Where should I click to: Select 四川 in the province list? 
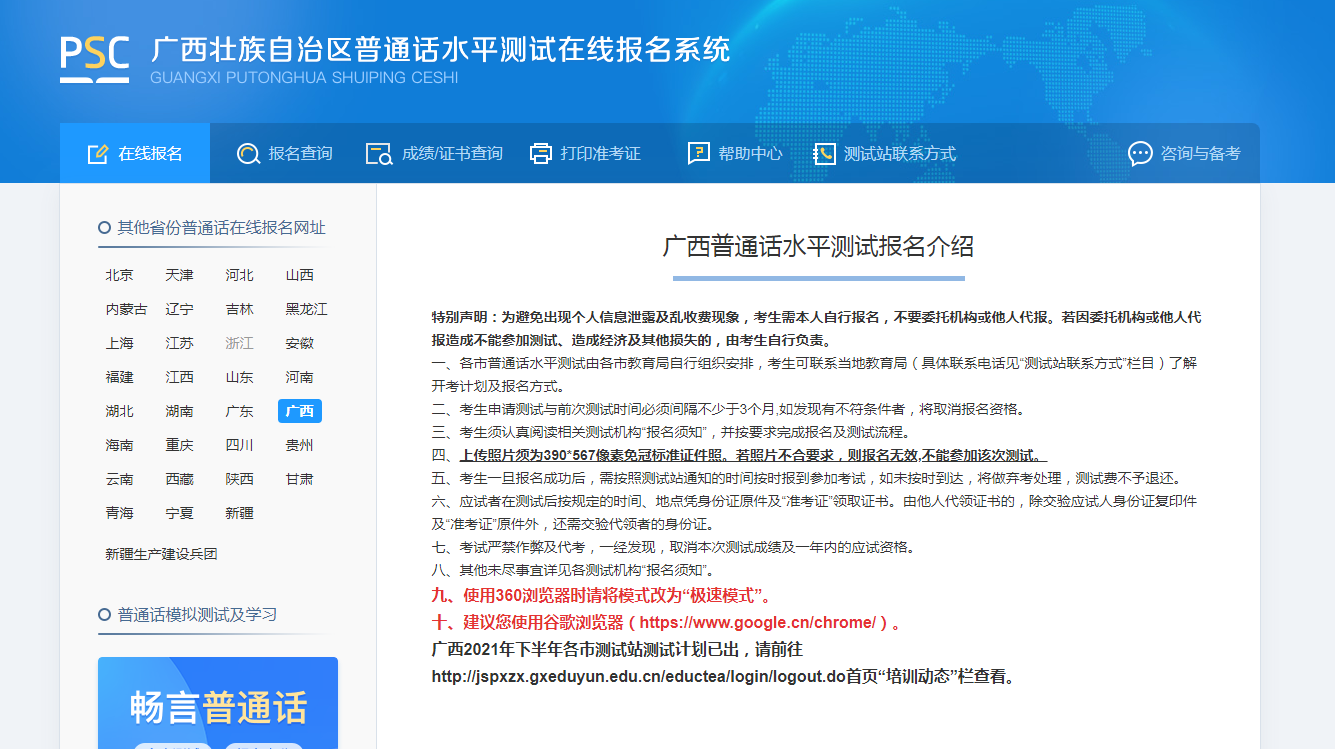(239, 445)
